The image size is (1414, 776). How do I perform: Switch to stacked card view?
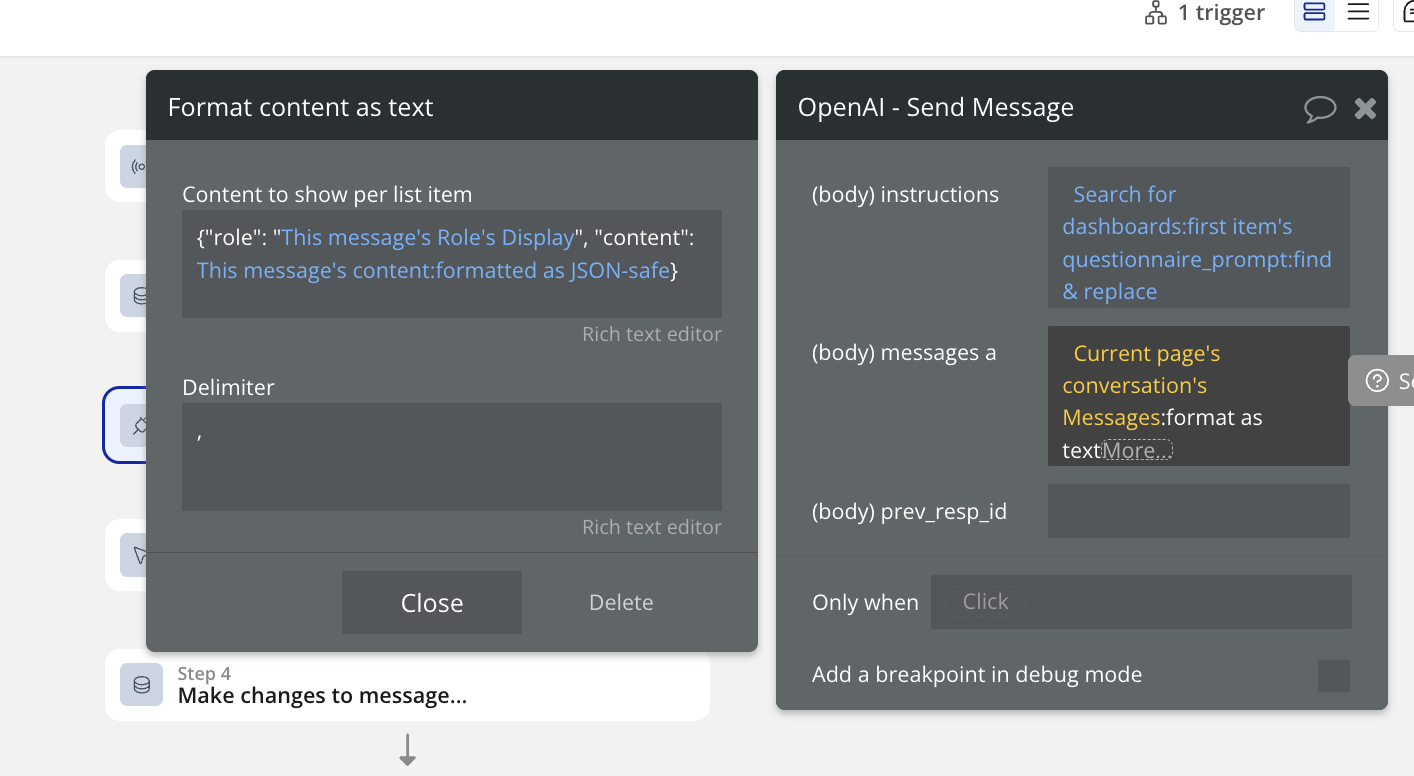(1314, 13)
